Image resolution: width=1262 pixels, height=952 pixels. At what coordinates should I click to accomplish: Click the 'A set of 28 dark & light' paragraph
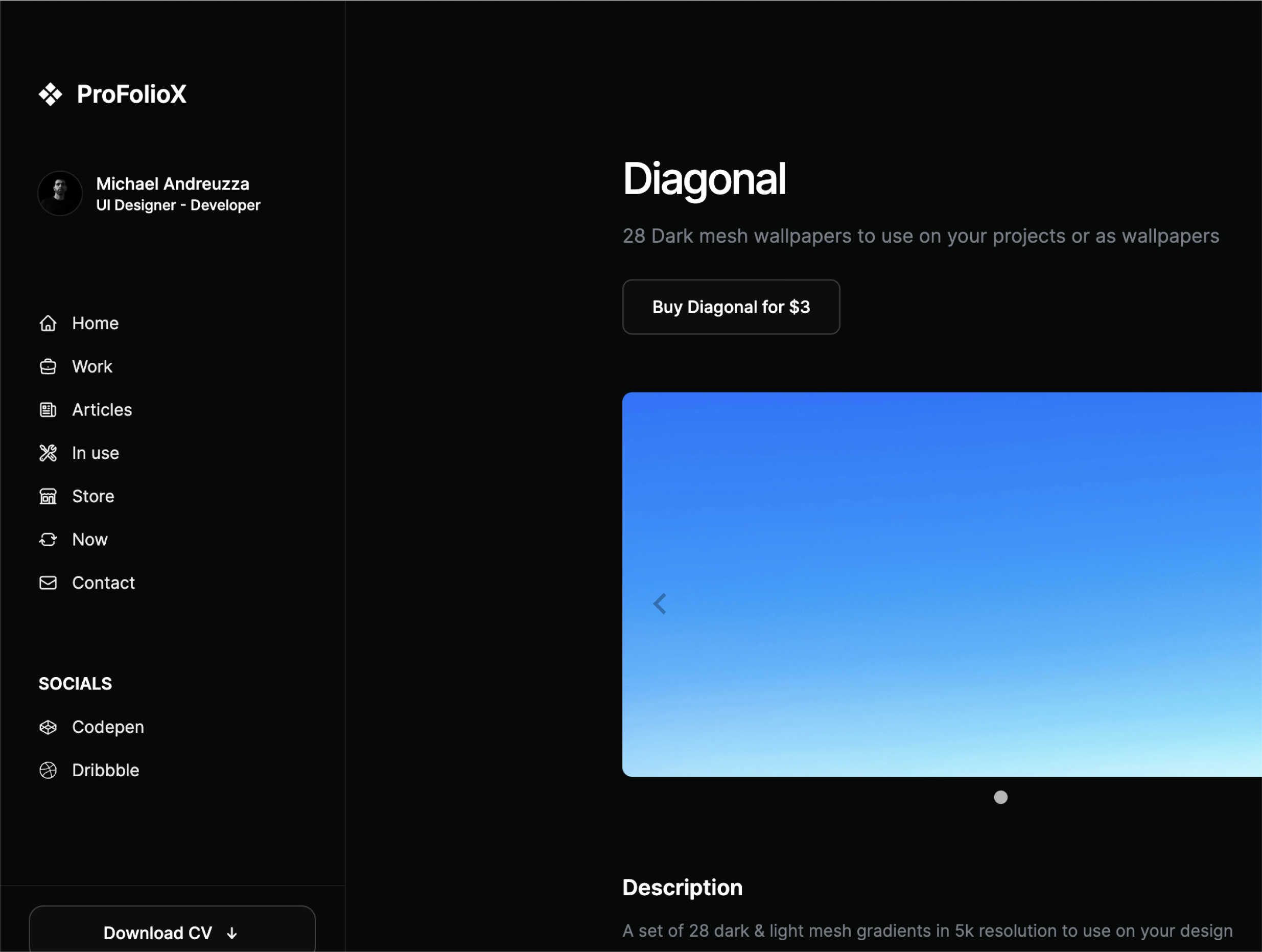coord(927,932)
